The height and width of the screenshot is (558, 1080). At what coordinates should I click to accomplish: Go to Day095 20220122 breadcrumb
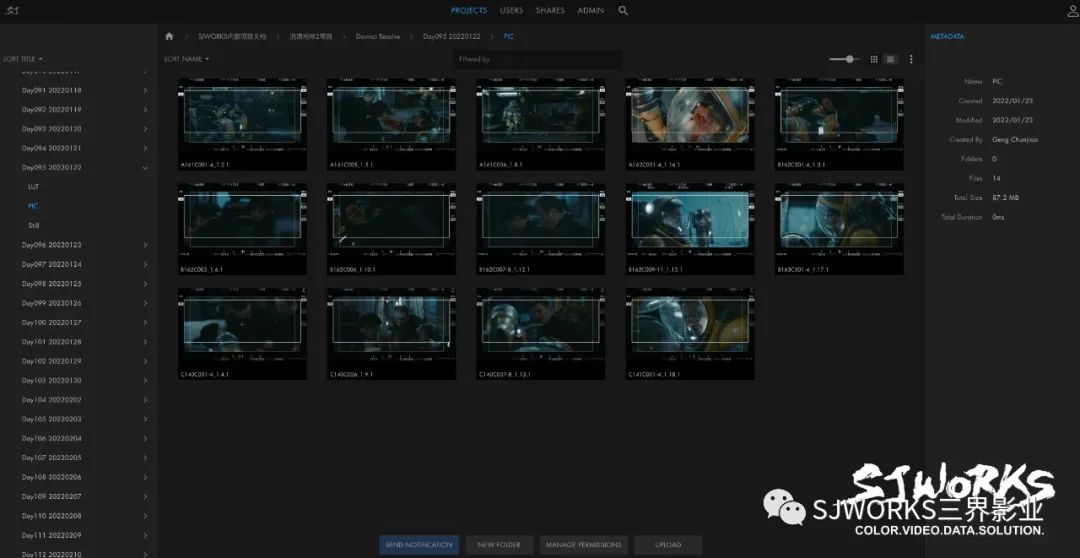pos(451,37)
